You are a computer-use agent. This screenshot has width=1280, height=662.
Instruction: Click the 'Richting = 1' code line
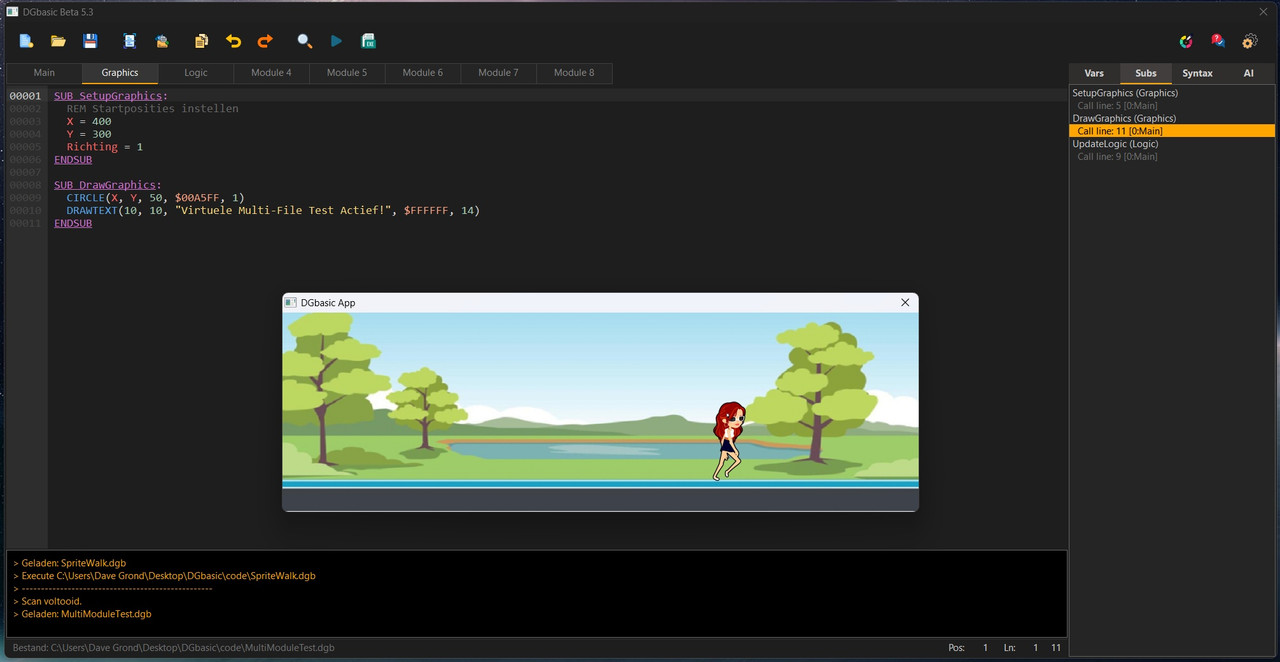pyautogui.click(x=105, y=147)
